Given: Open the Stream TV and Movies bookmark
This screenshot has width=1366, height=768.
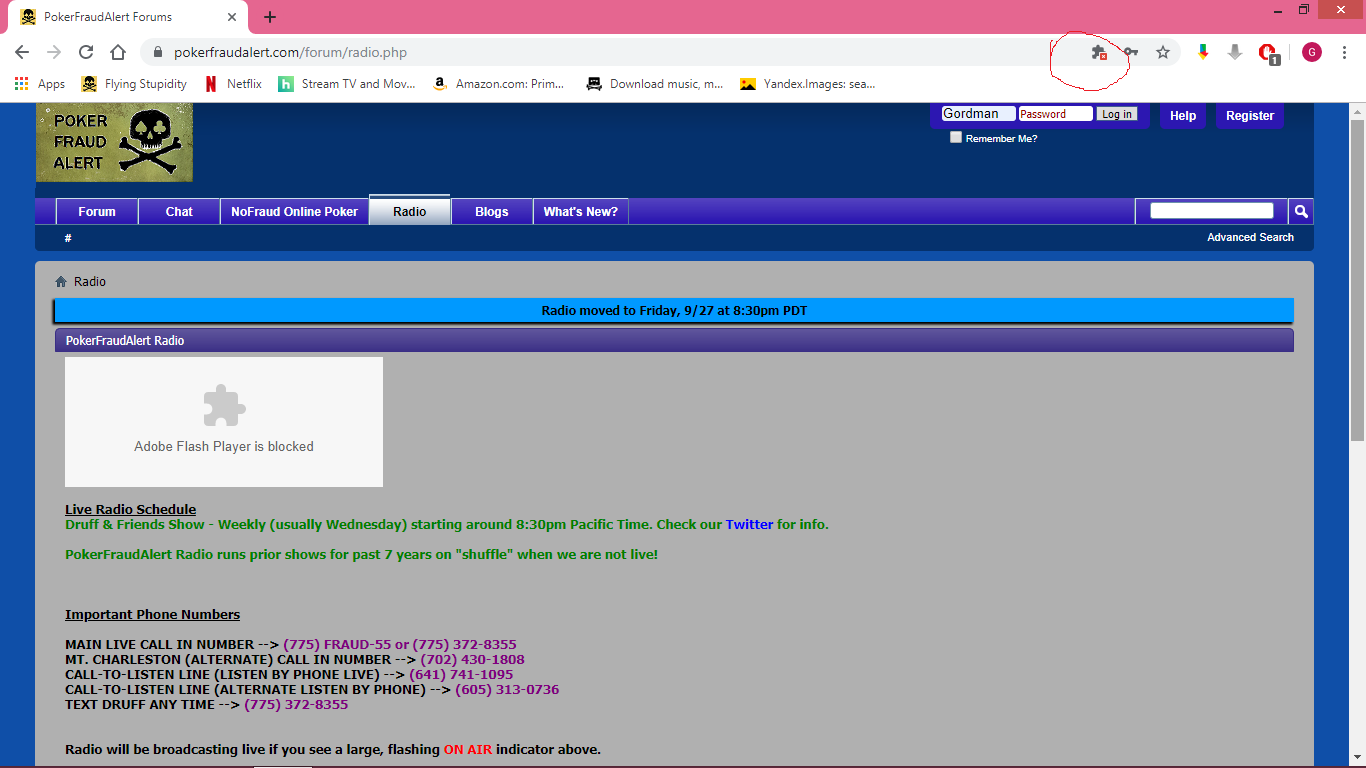Looking at the screenshot, I should pyautogui.click(x=347, y=84).
